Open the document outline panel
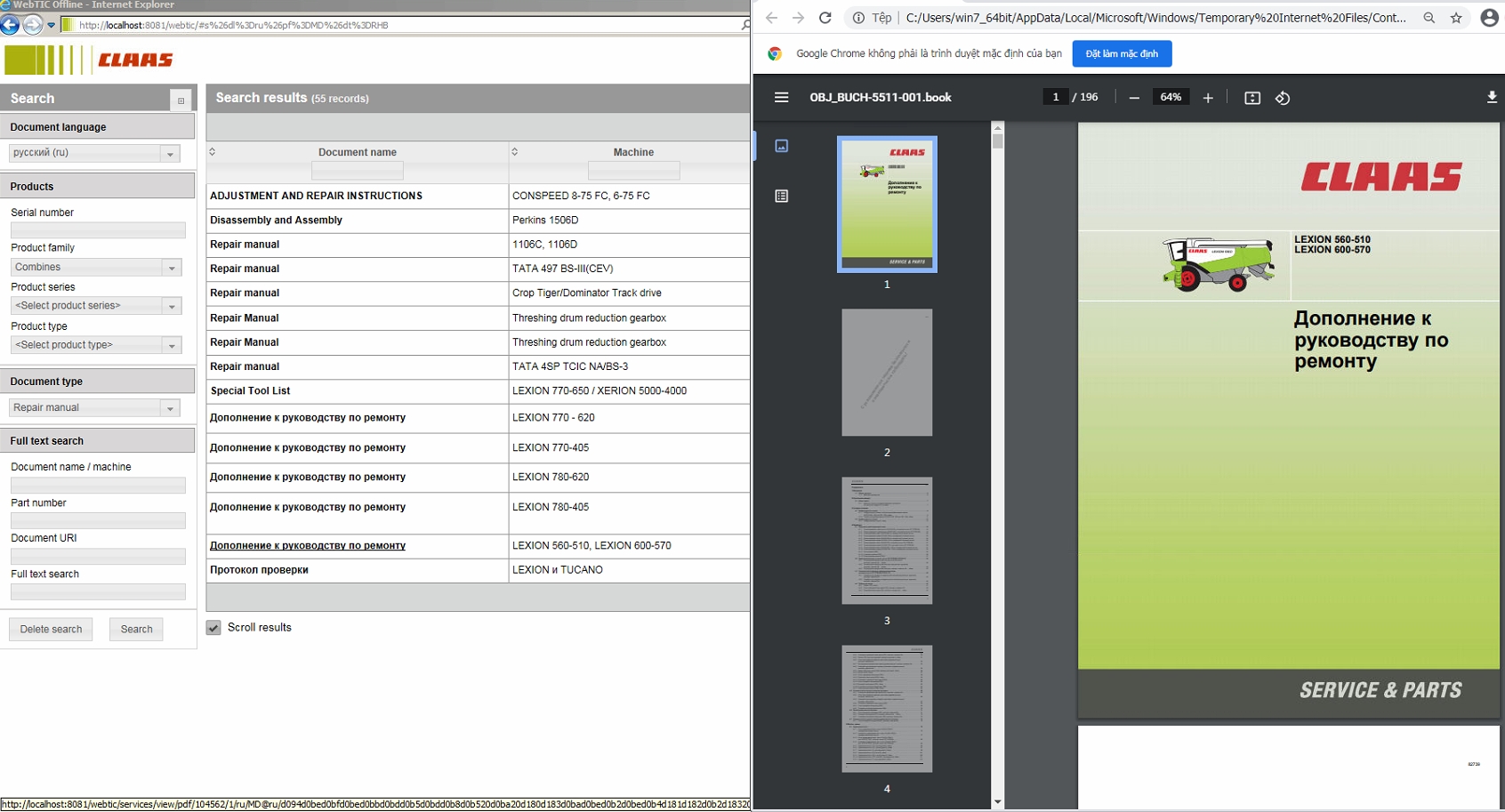 [x=781, y=196]
